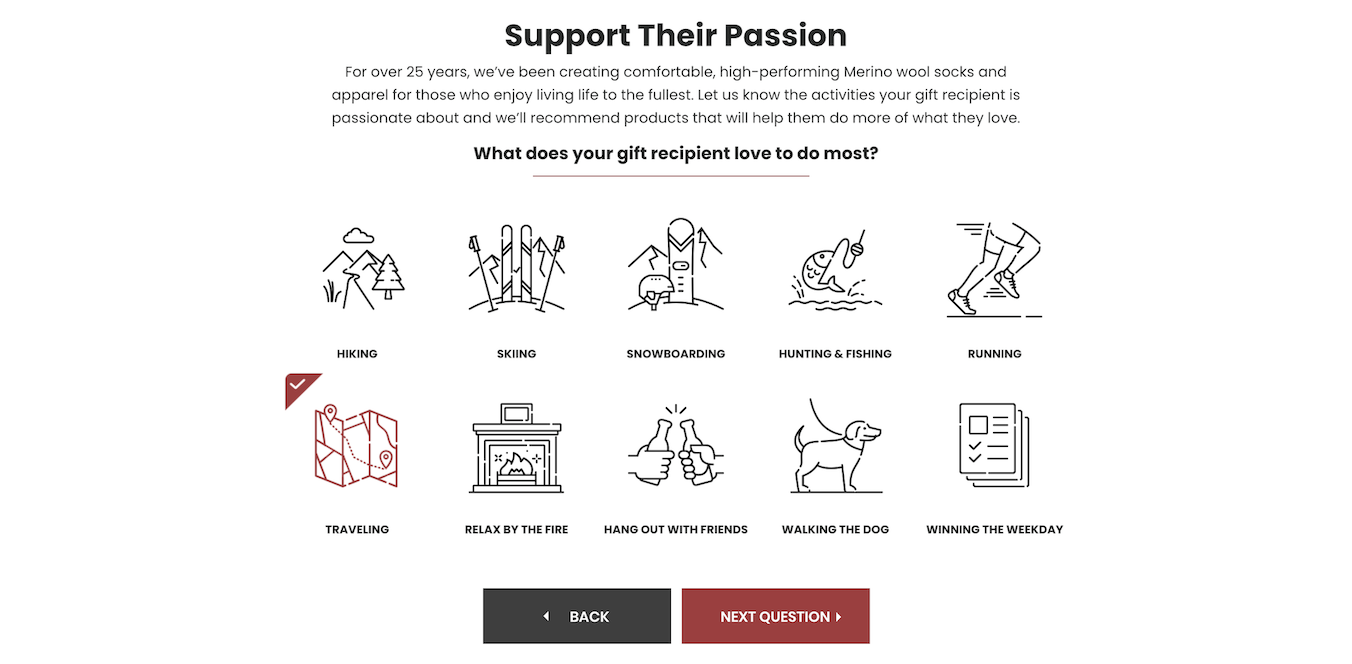Click the RUNNING text label
Screen dimensions: 1352x664
[994, 354]
